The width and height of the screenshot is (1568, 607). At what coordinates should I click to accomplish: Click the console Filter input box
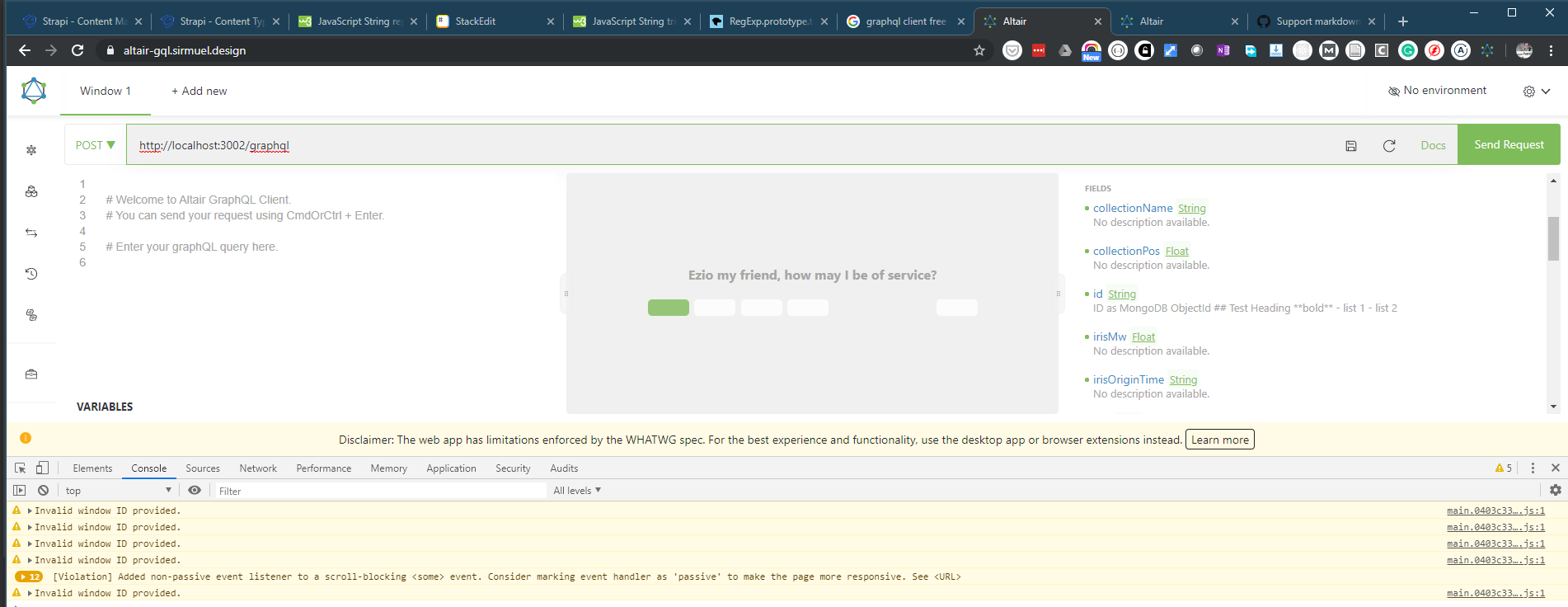coord(380,491)
